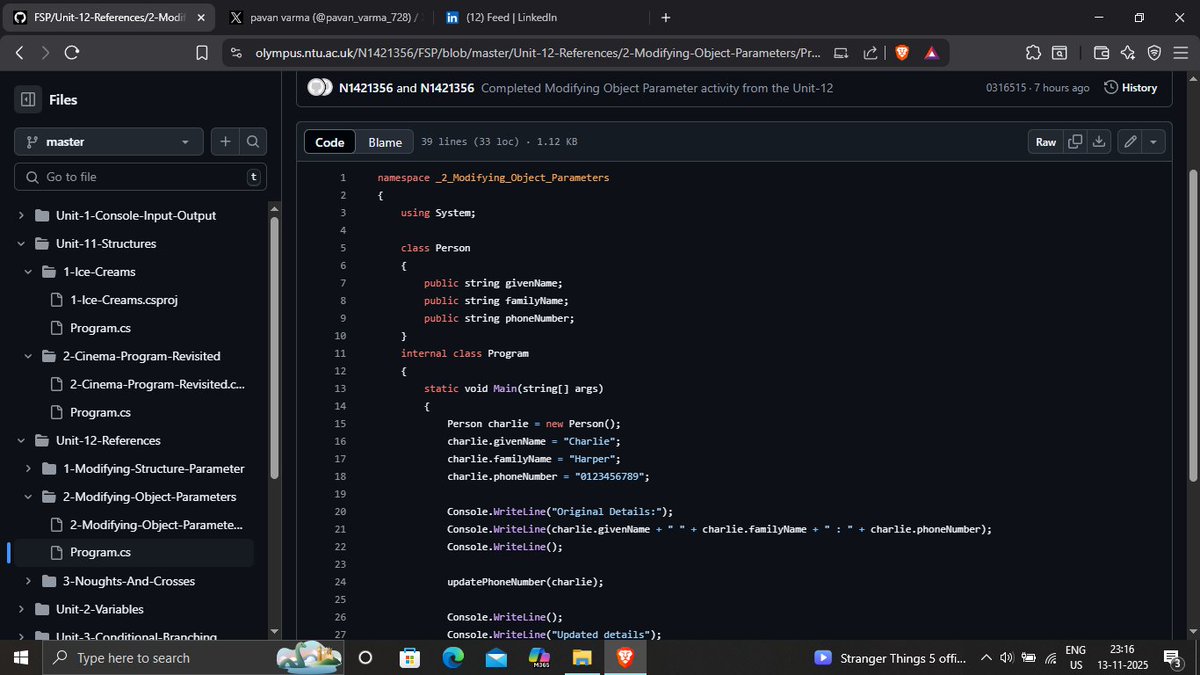The image size is (1200, 675).
Task: Click the Raw button
Action: (1044, 141)
